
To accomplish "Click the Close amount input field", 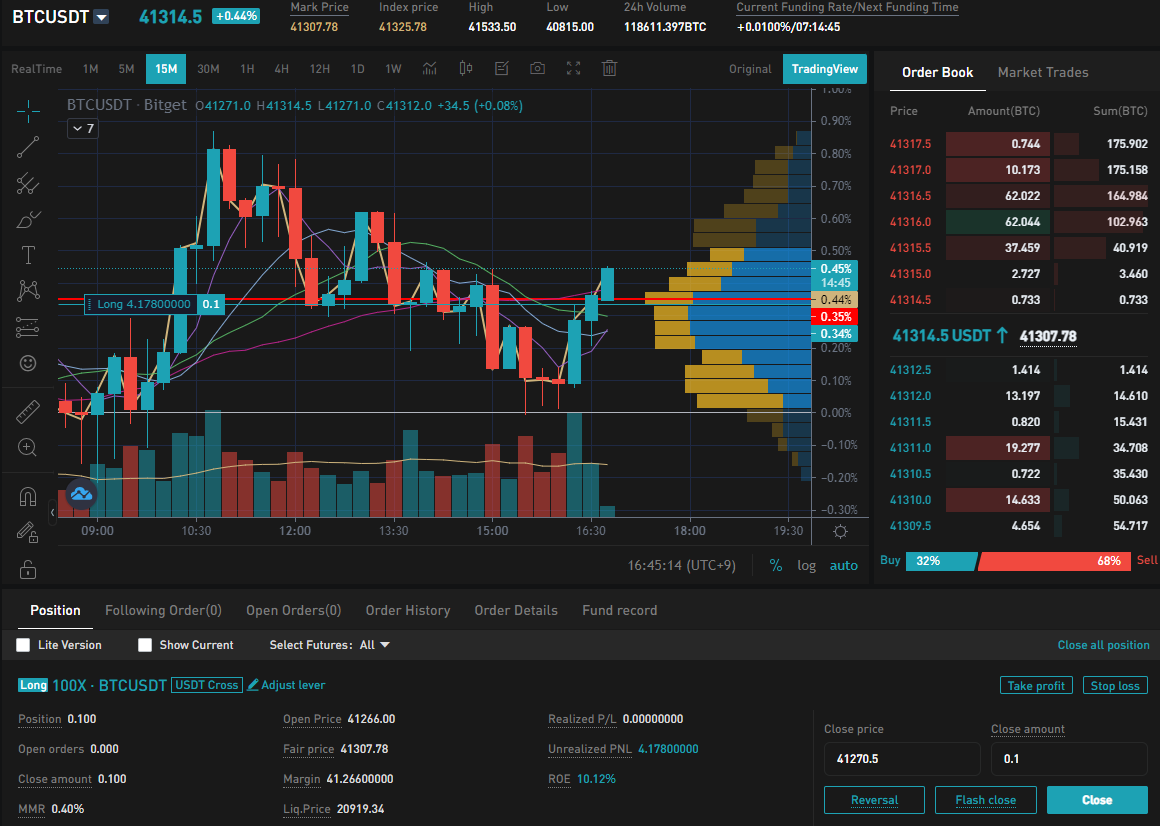I will point(1069,759).
